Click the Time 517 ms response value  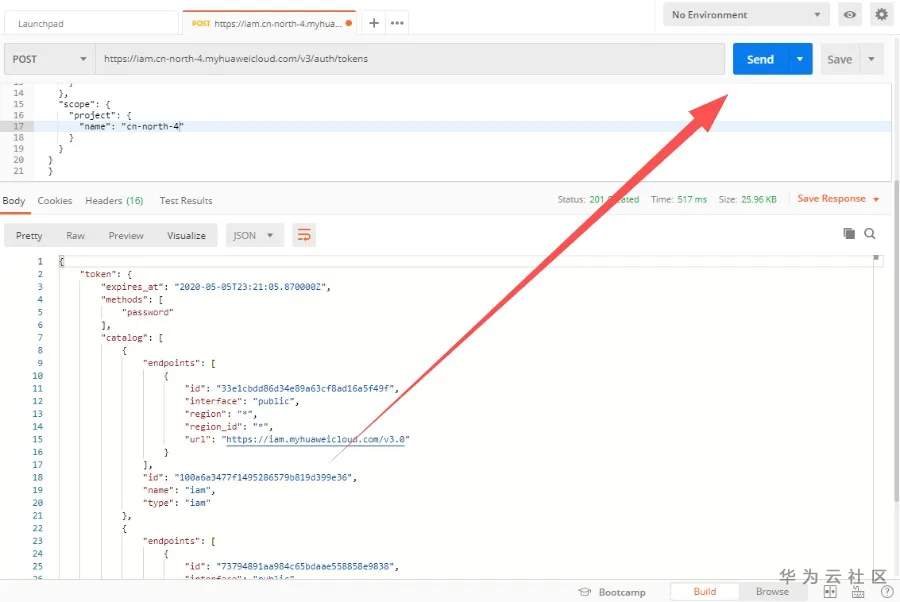coord(692,200)
